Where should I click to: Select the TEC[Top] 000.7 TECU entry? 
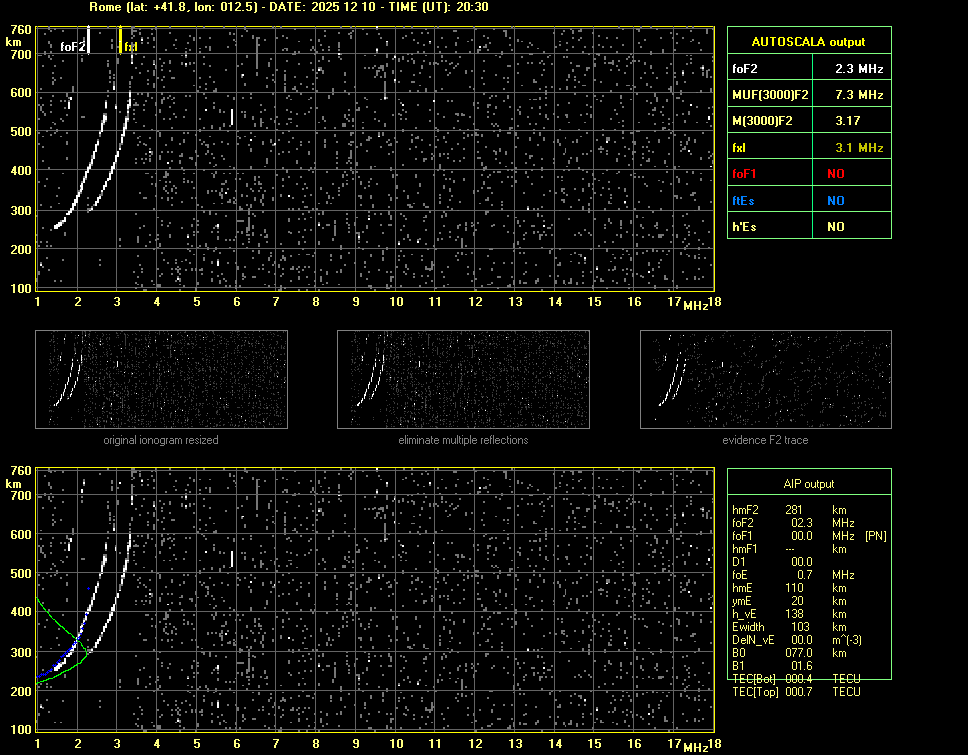[x=797, y=692]
